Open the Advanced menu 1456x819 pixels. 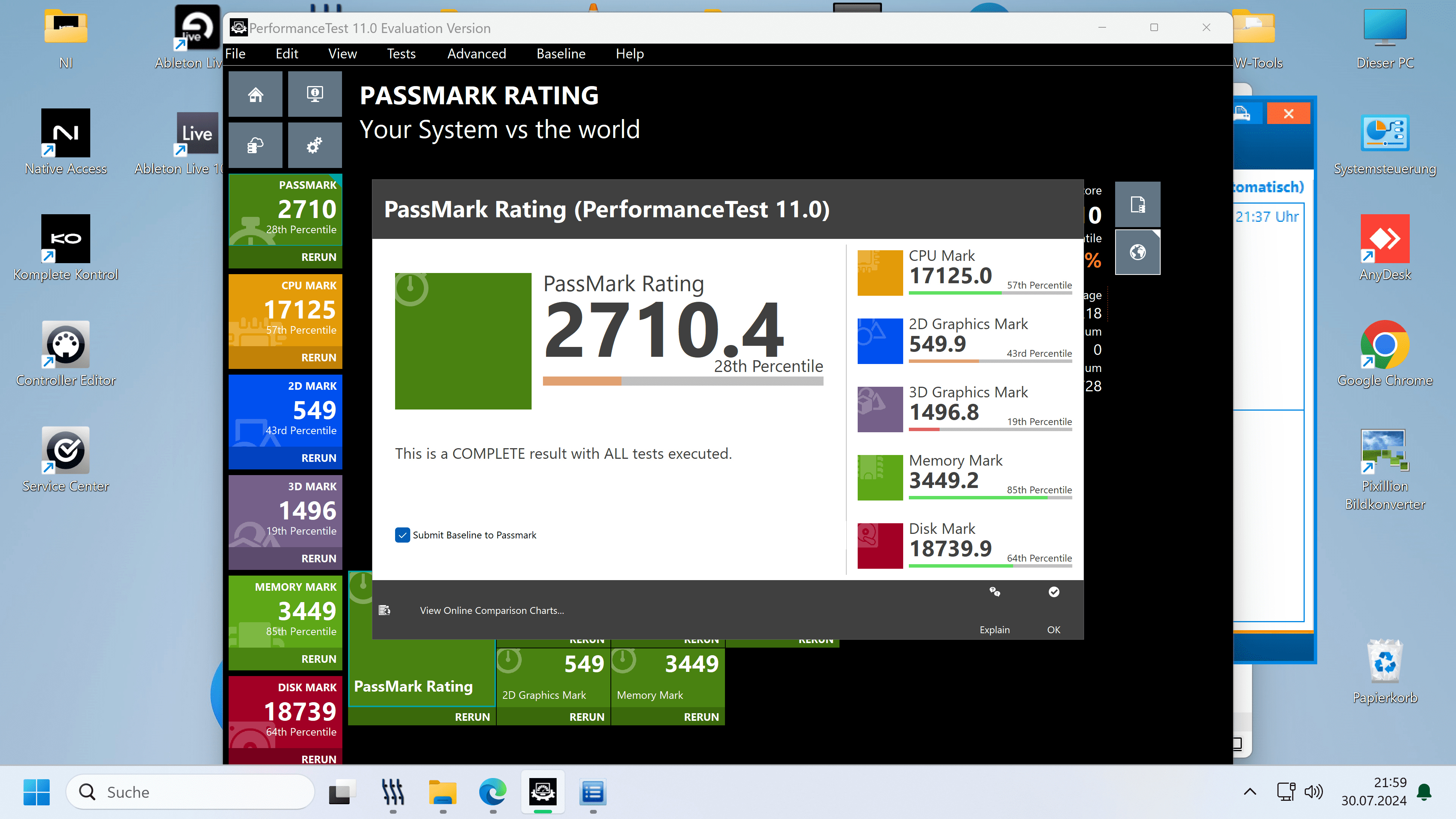click(x=477, y=54)
